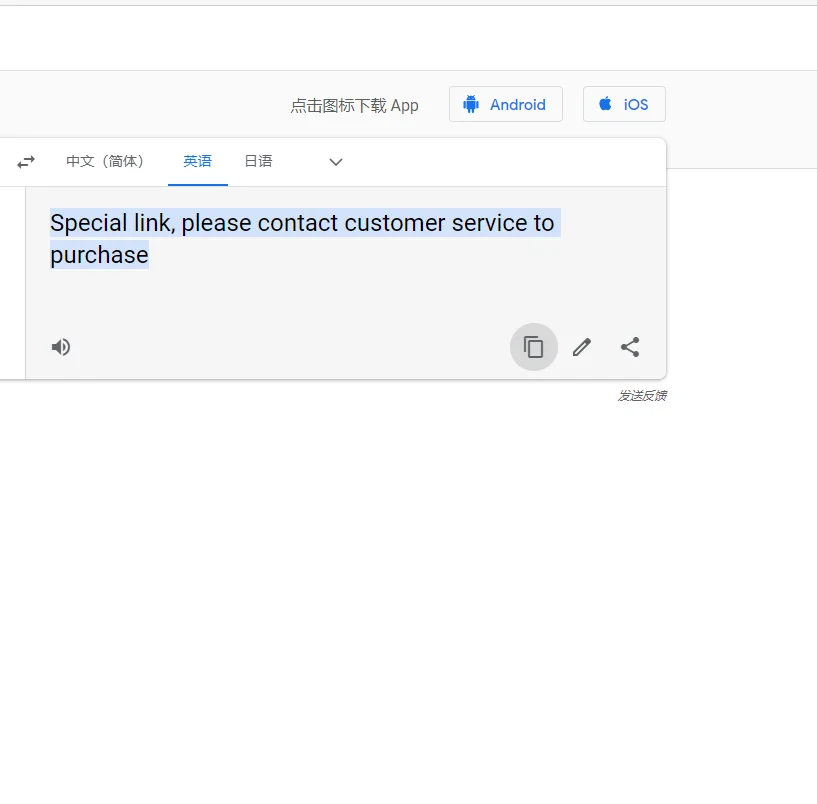Open the 发送反馈 feedback link
Image resolution: width=817 pixels, height=804 pixels.
(643, 395)
